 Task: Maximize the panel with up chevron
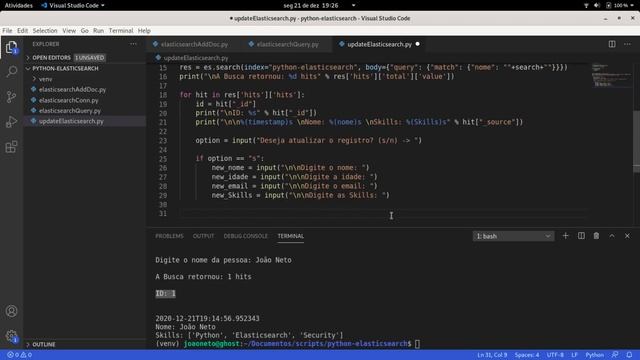612,236
